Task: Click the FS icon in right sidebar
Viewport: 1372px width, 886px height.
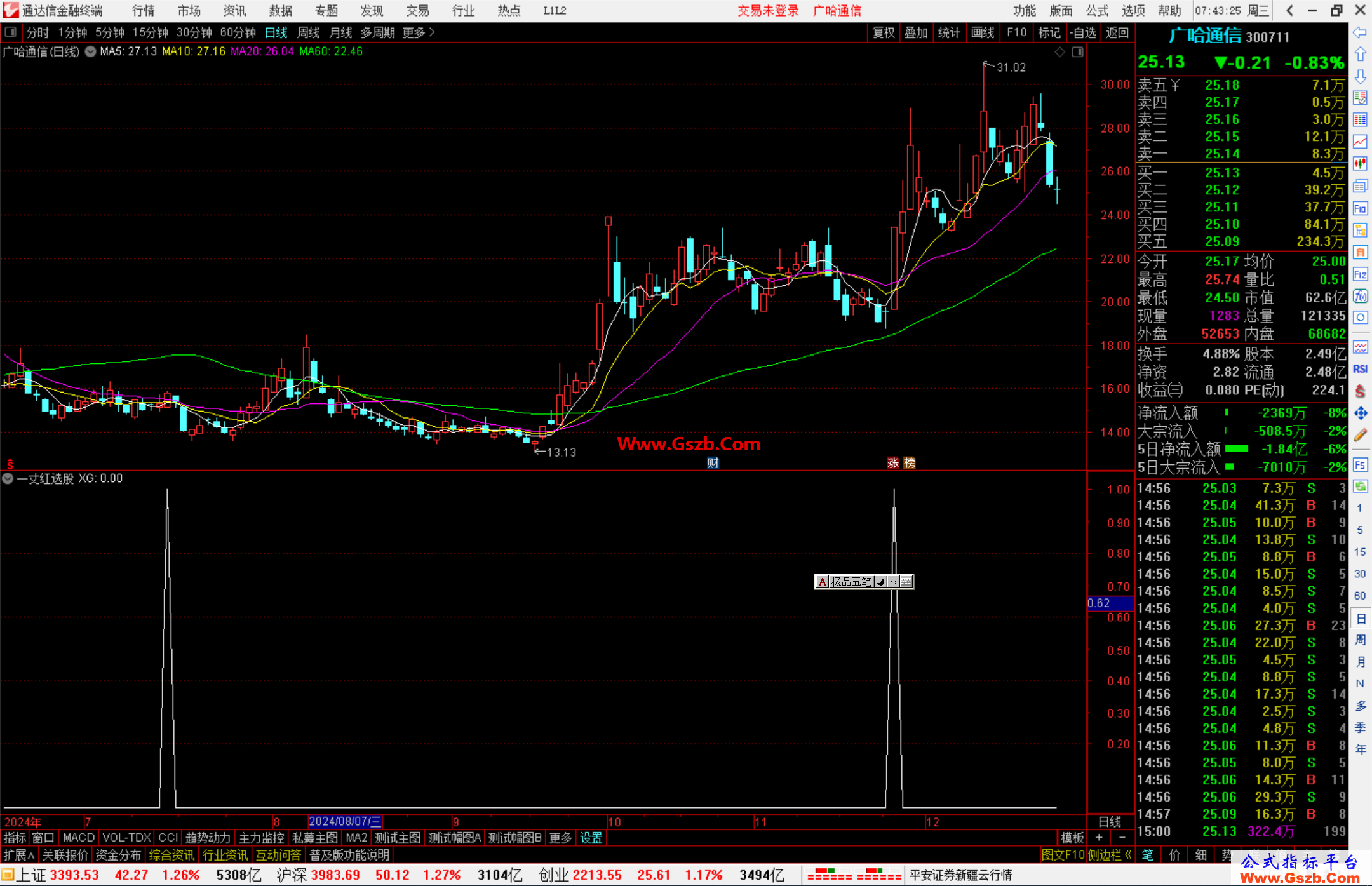Action: (1360, 465)
